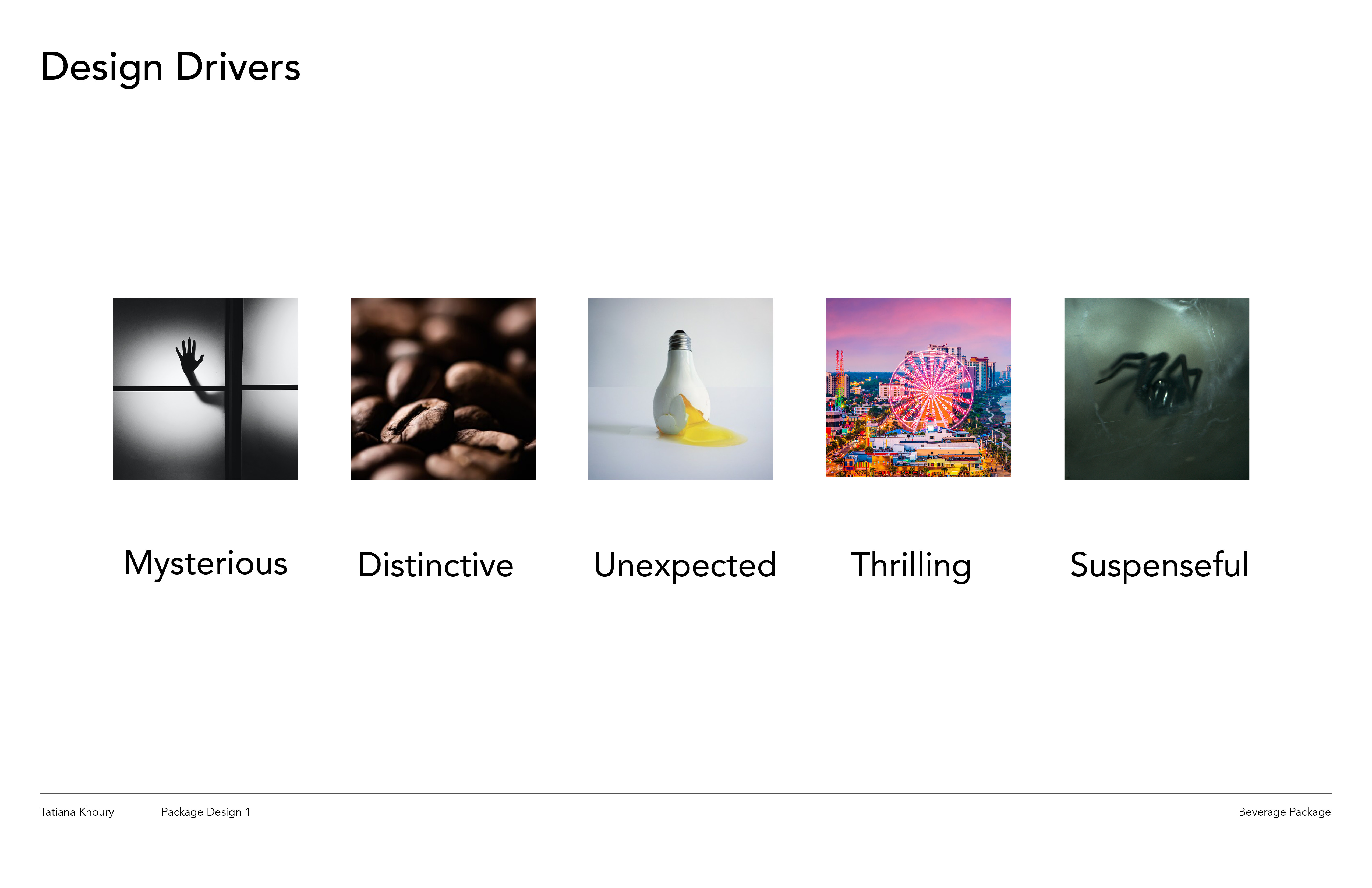Select the "Mysterious" label text
The height and width of the screenshot is (888, 1372).
tap(205, 563)
